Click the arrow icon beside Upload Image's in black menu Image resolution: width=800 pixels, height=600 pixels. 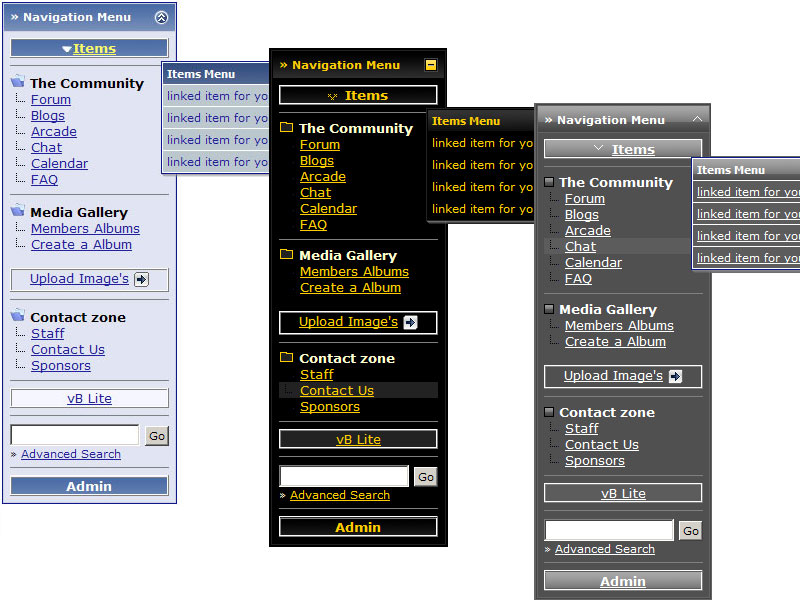tap(410, 322)
